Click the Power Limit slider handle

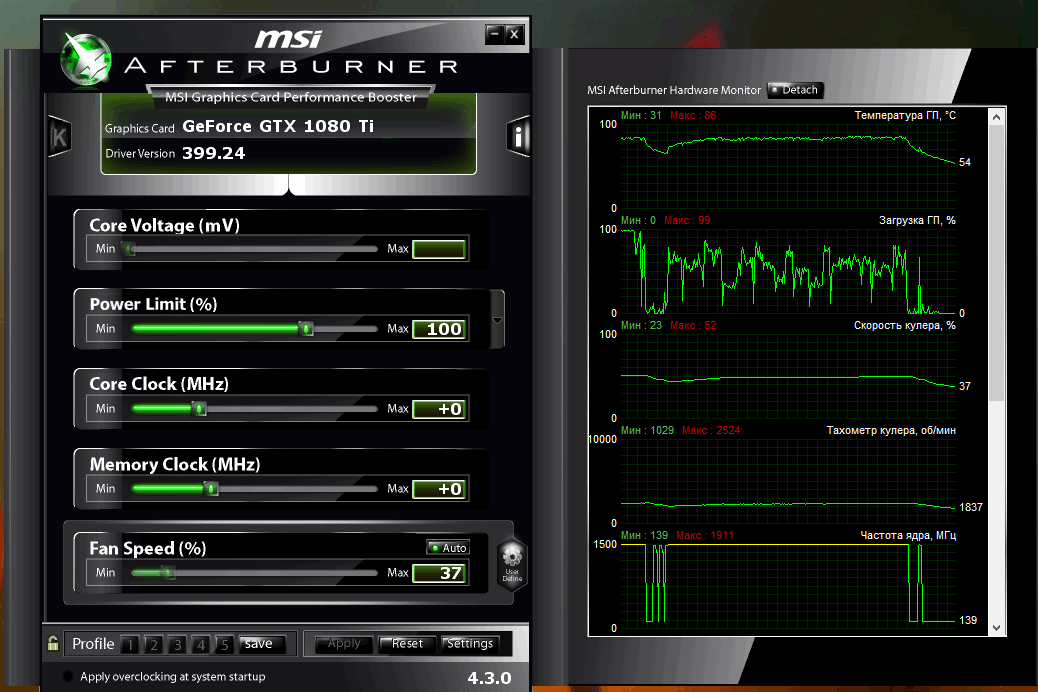point(306,328)
